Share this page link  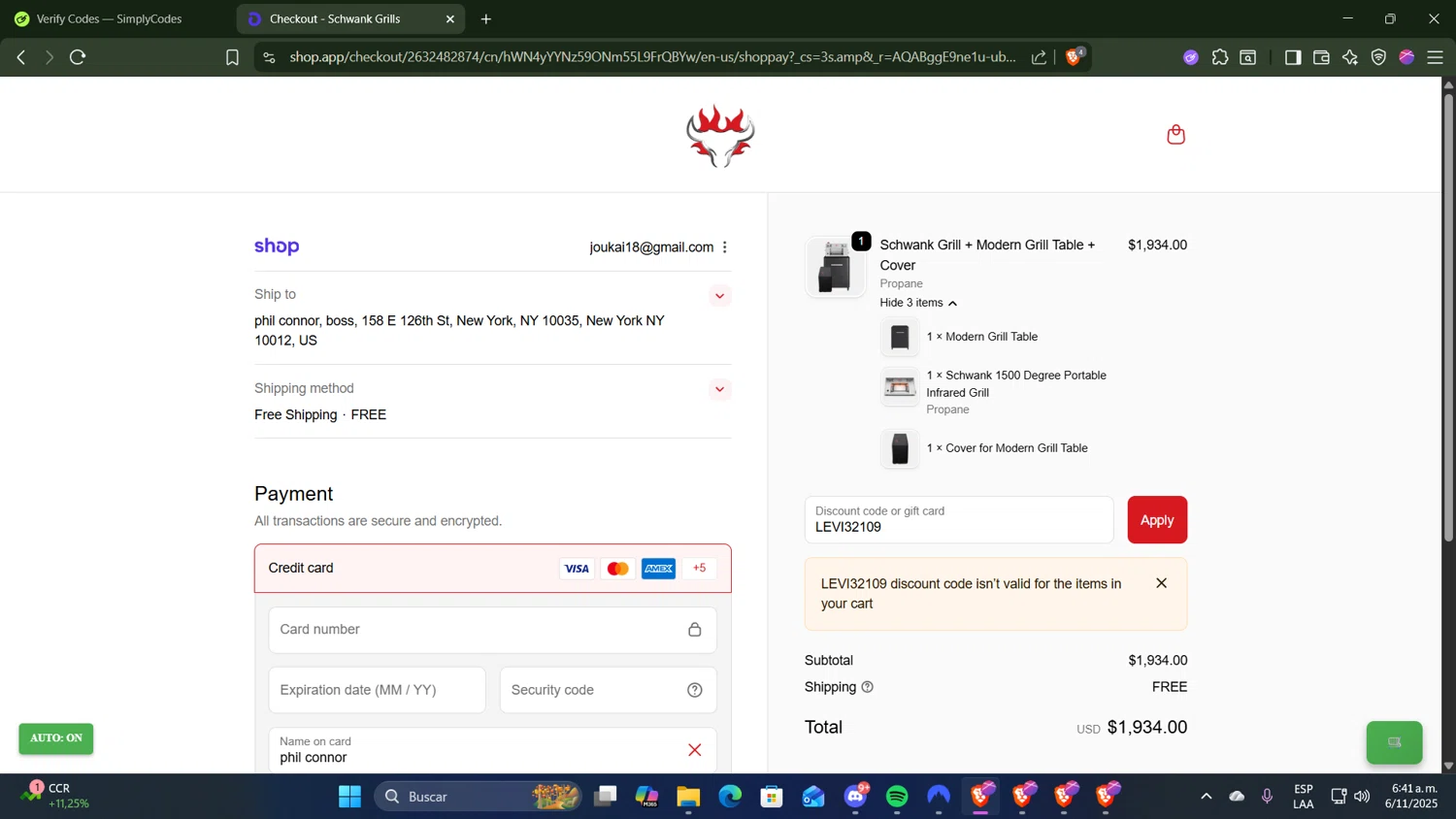[1039, 57]
